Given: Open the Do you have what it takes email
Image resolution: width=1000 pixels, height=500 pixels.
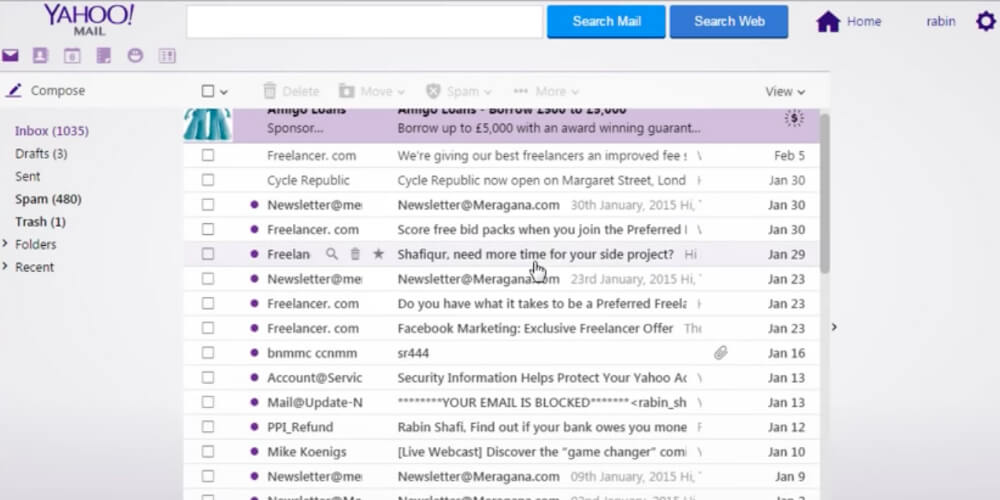Looking at the screenshot, I should click(501, 304).
